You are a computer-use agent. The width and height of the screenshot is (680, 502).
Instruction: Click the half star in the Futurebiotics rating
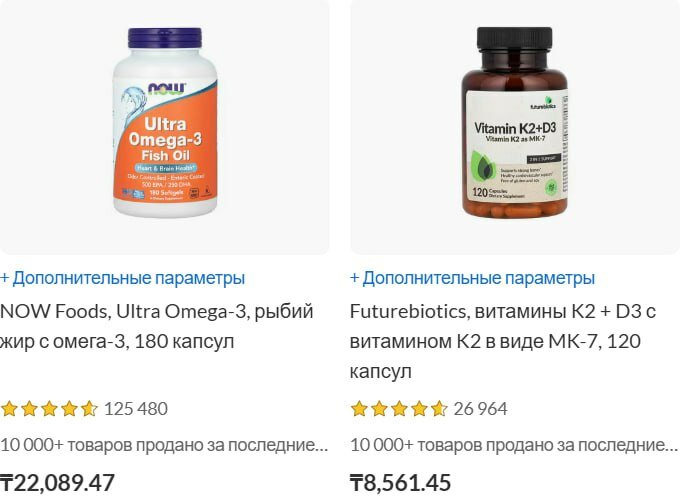439,409
